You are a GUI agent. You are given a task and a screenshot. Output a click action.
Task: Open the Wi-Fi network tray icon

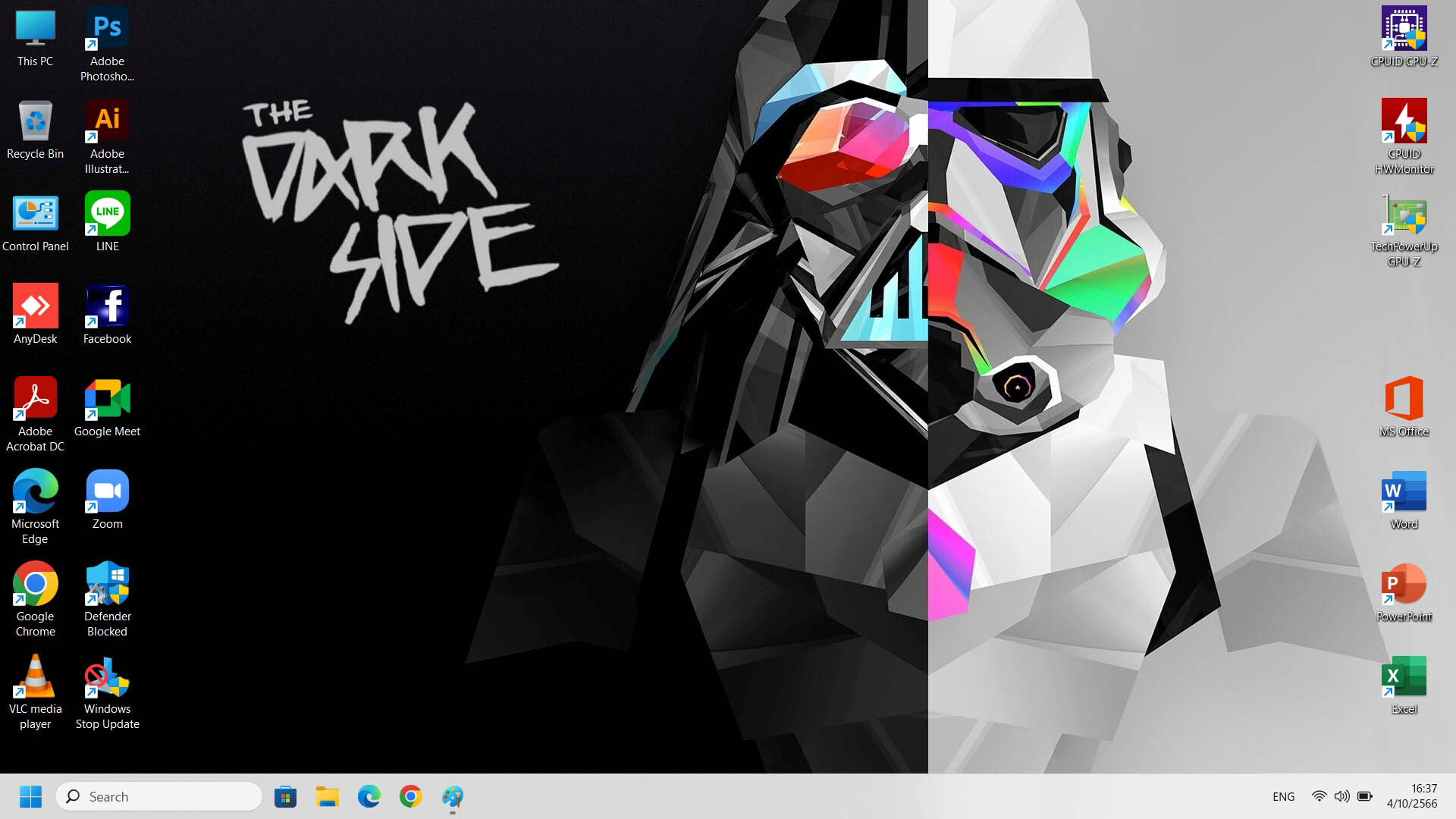click(1319, 796)
